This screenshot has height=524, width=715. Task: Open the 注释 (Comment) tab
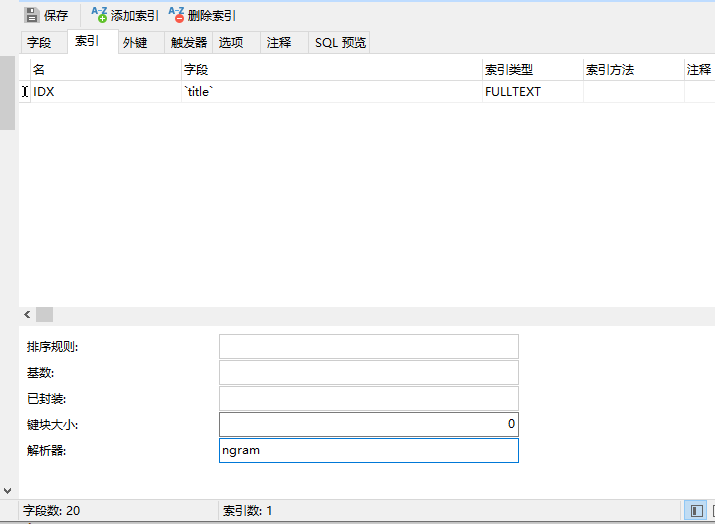(x=284, y=42)
